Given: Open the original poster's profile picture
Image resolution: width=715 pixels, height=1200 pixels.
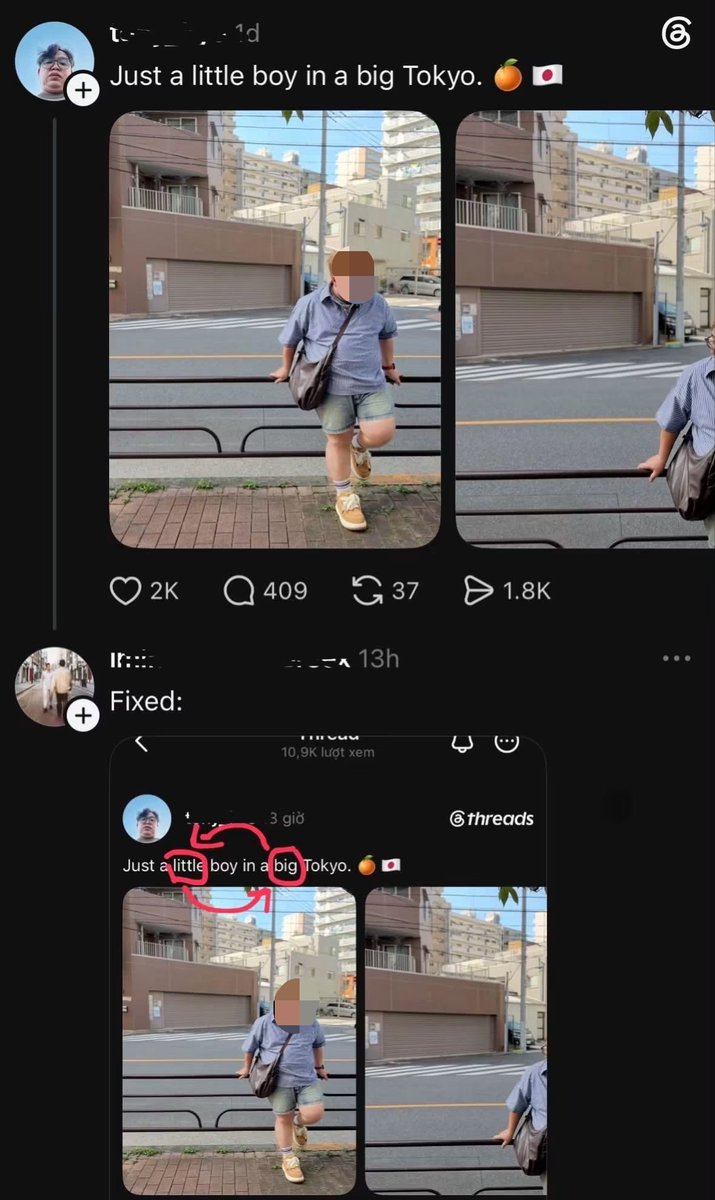Looking at the screenshot, I should (x=54, y=60).
